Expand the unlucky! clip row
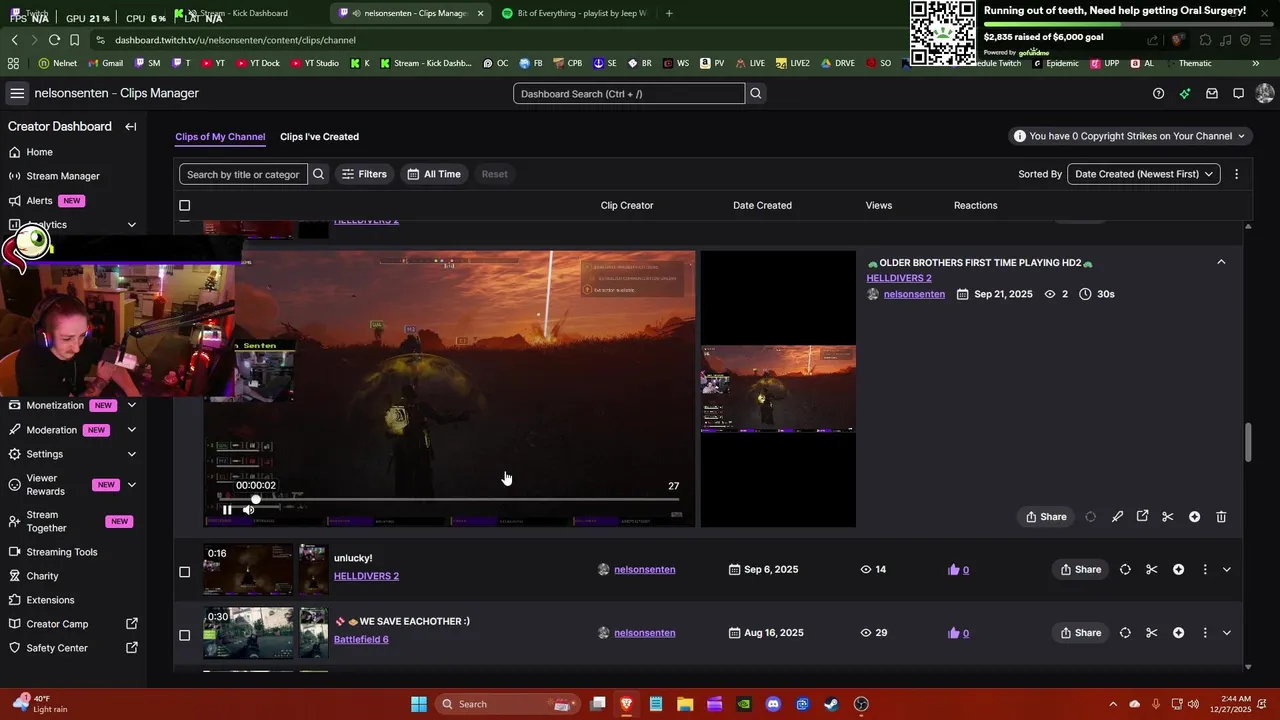Image resolution: width=1280 pixels, height=720 pixels. click(1227, 570)
